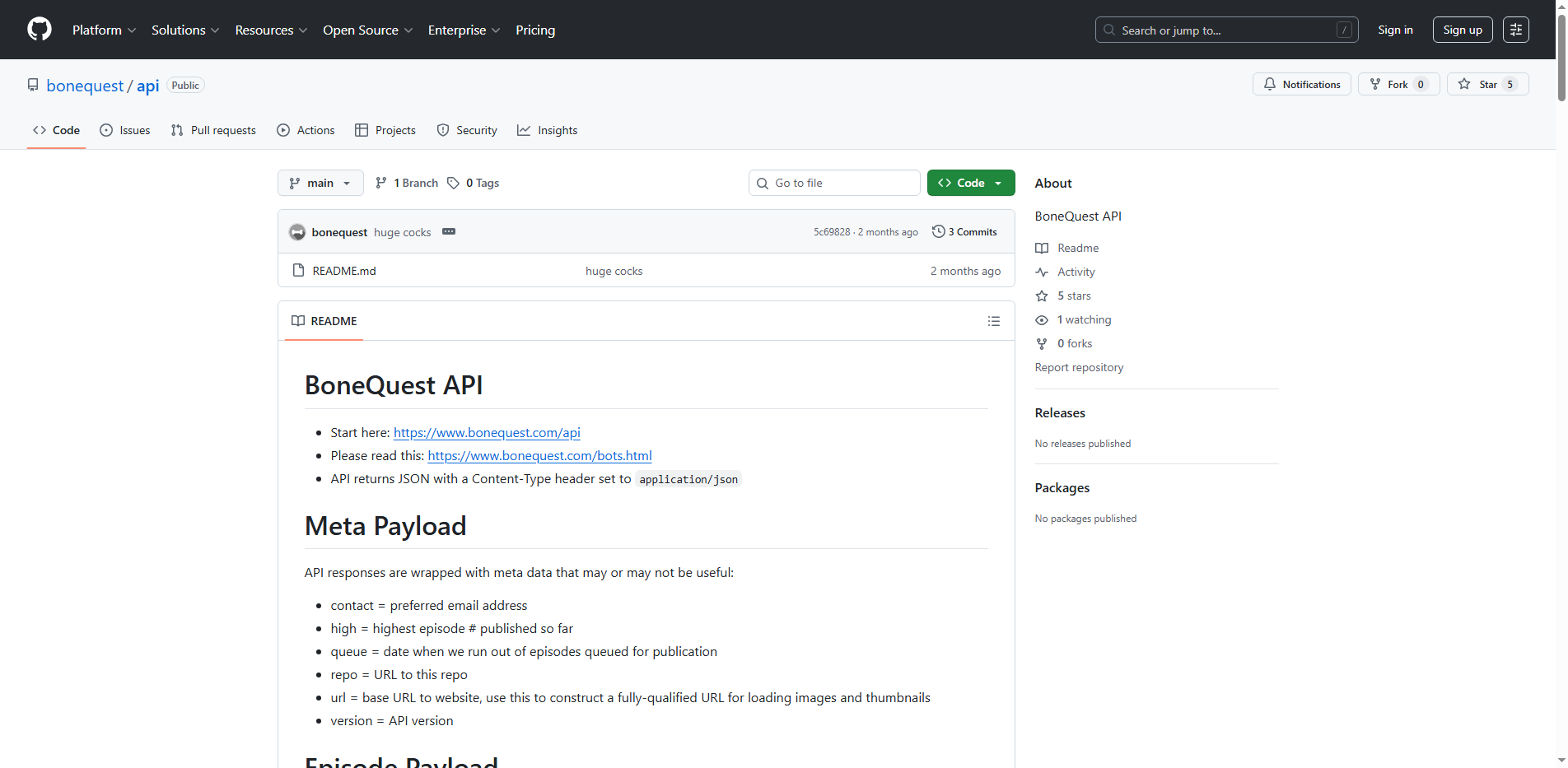The height and width of the screenshot is (768, 1568).
Task: Click the Sign in link
Action: (x=1395, y=30)
